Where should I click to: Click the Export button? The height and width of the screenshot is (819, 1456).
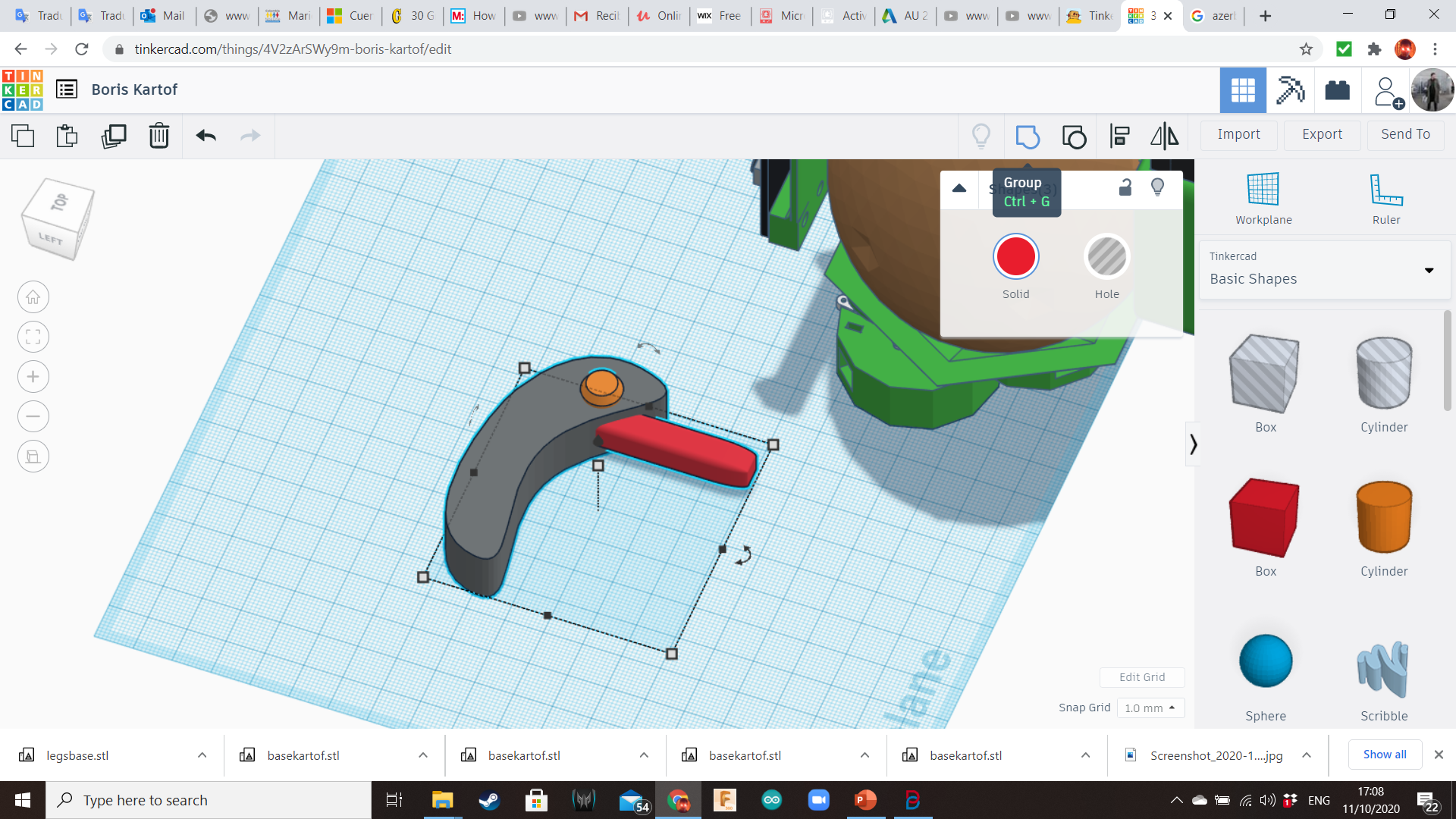click(x=1321, y=134)
